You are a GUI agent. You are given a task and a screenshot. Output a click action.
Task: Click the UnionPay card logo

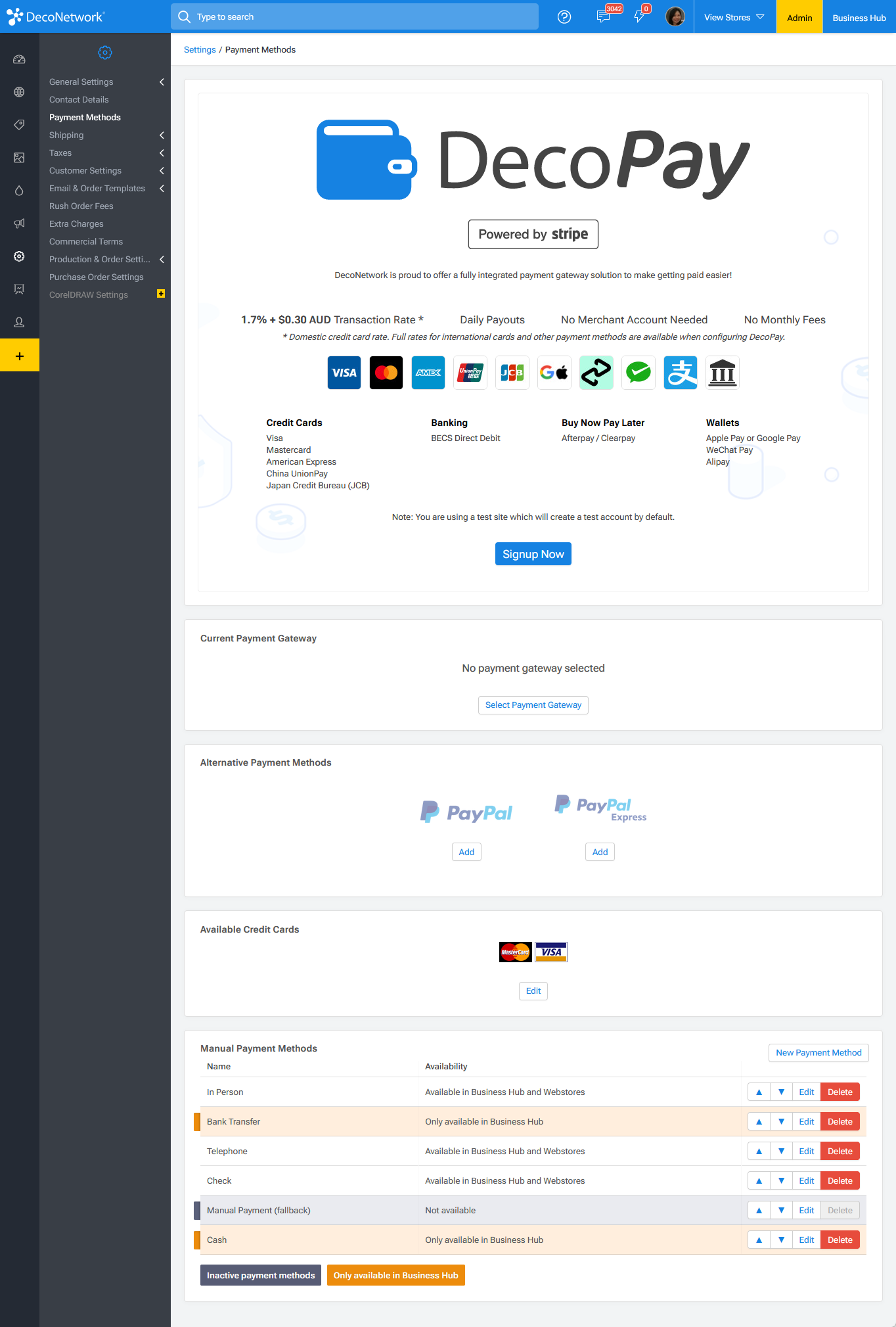tap(470, 373)
